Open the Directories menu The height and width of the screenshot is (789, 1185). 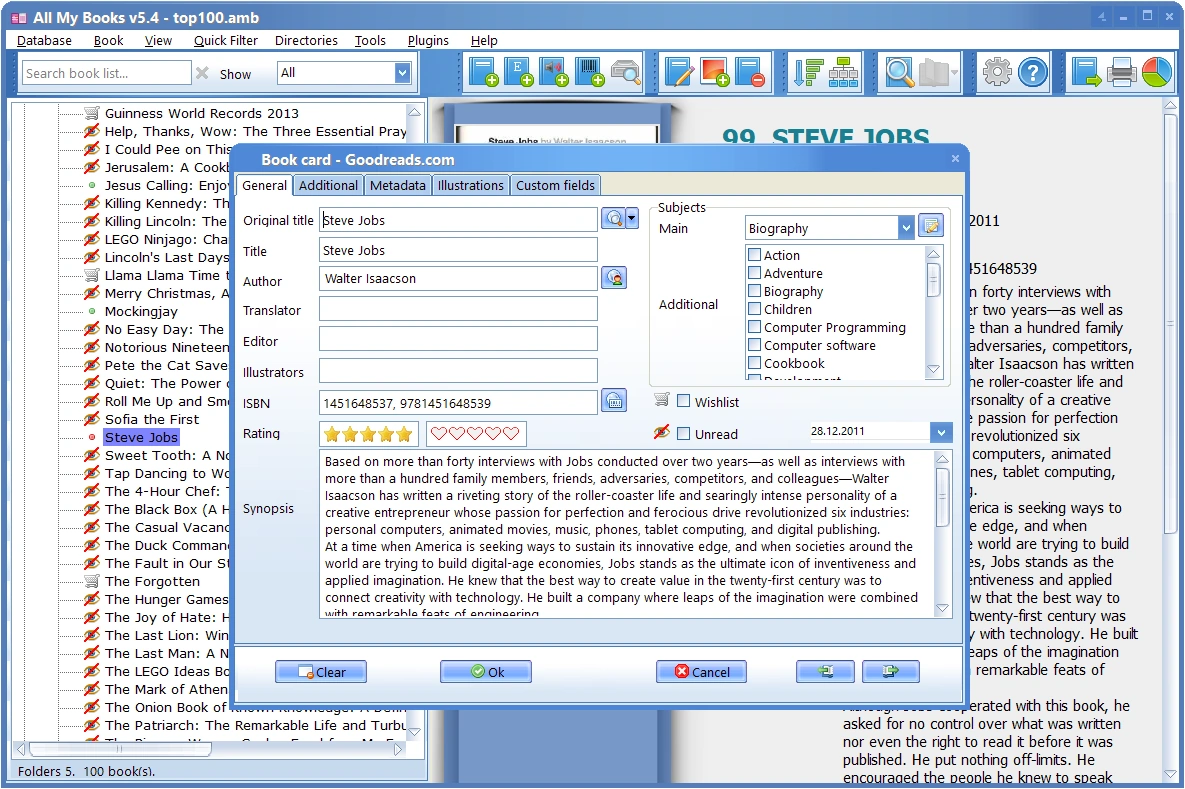306,41
